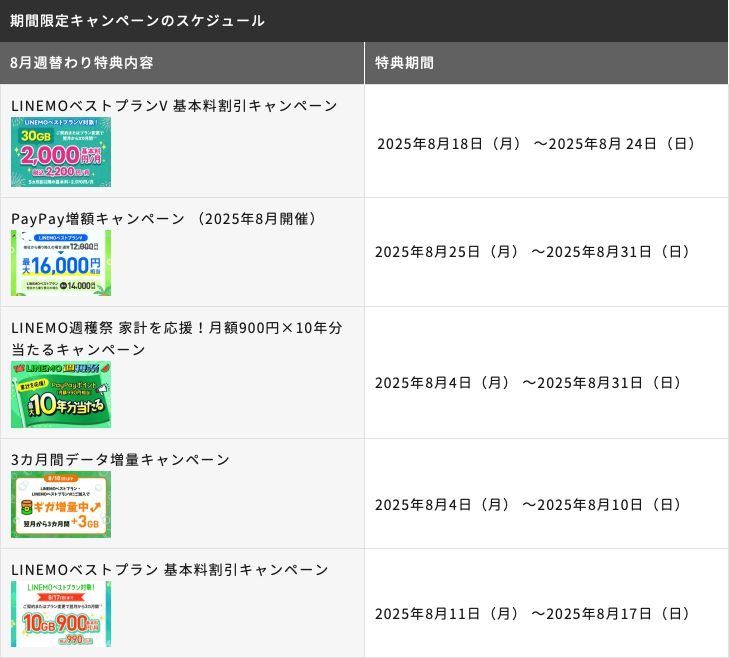The image size is (729, 658).
Task: Select the 3カ月間データ増量キャンペーン title text
Action: 120,460
